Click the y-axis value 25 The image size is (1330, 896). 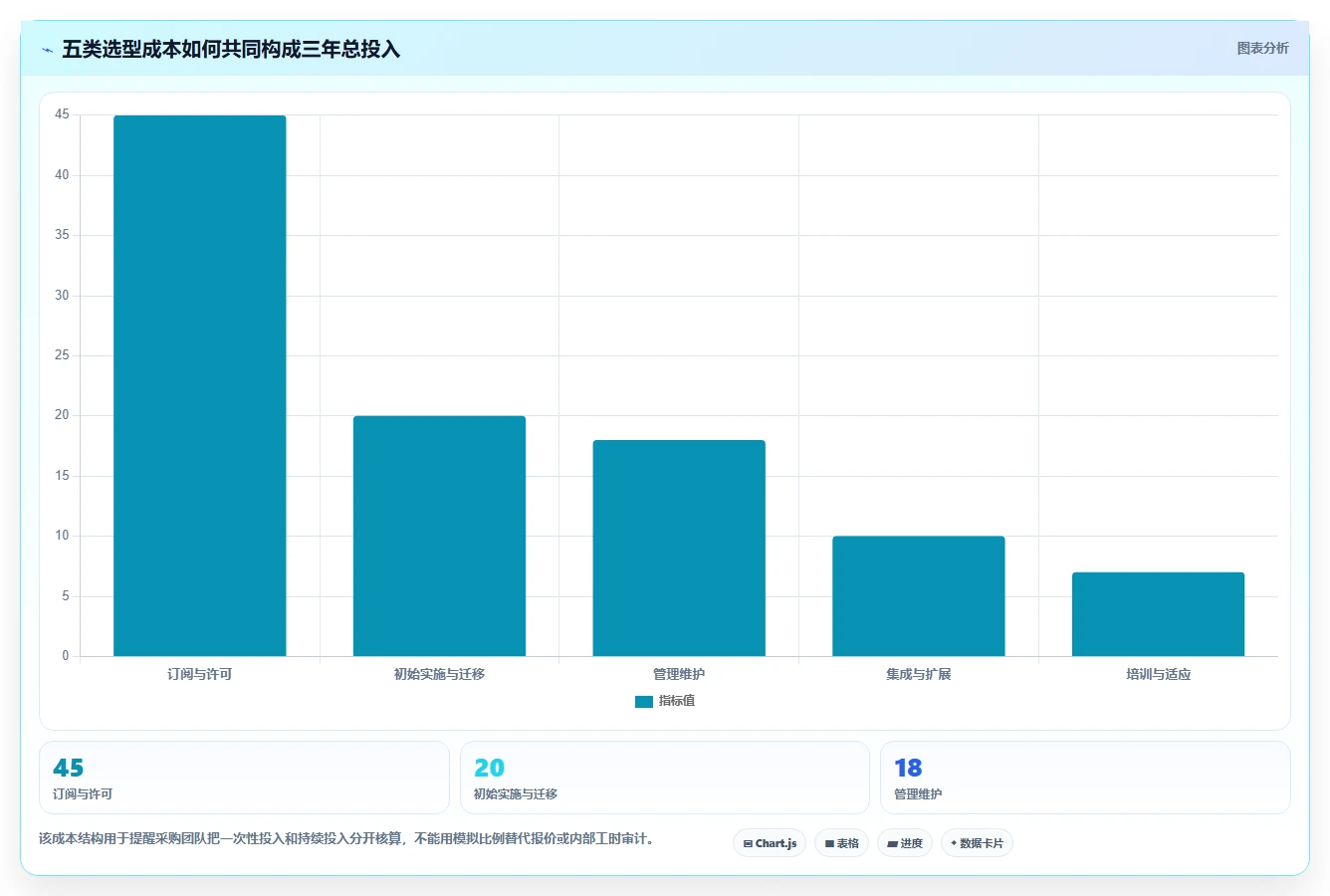pyautogui.click(x=62, y=355)
